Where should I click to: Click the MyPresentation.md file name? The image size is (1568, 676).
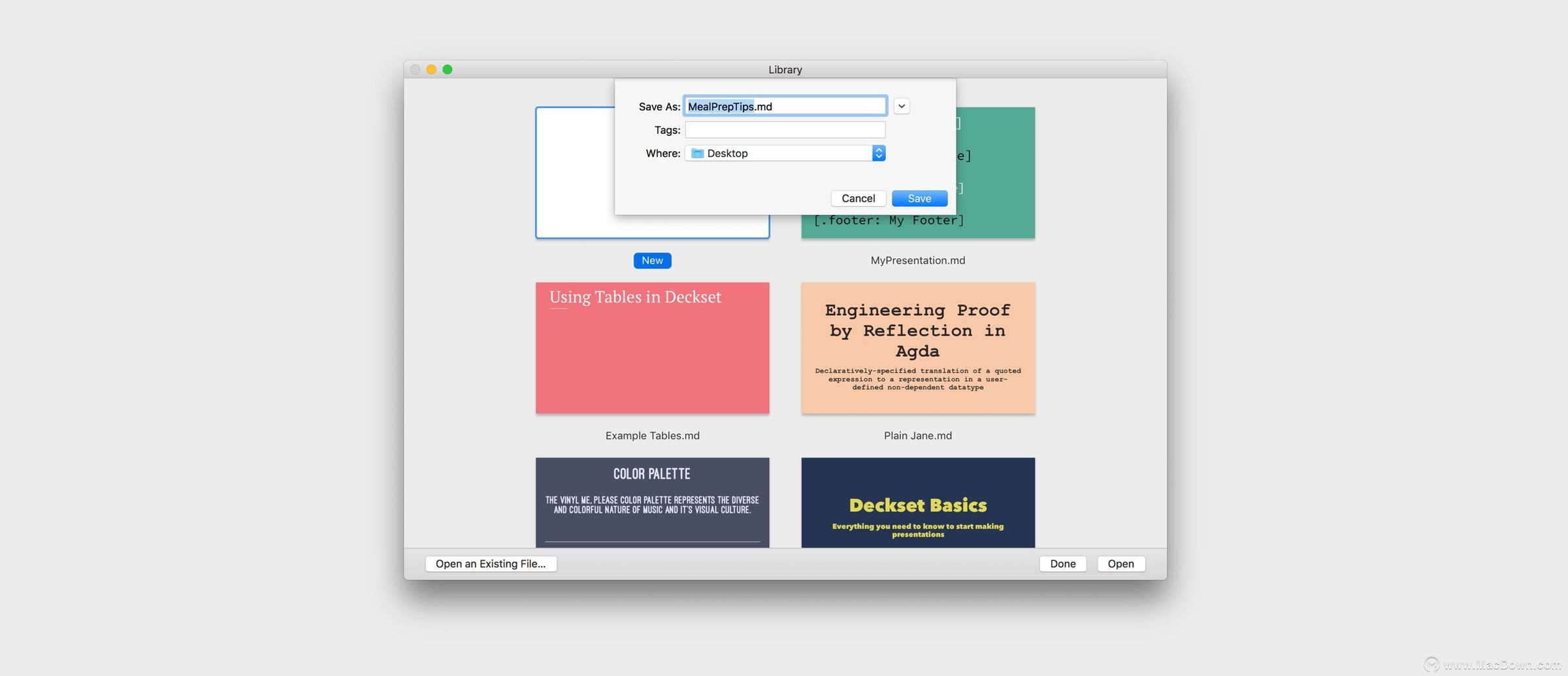[917, 260]
